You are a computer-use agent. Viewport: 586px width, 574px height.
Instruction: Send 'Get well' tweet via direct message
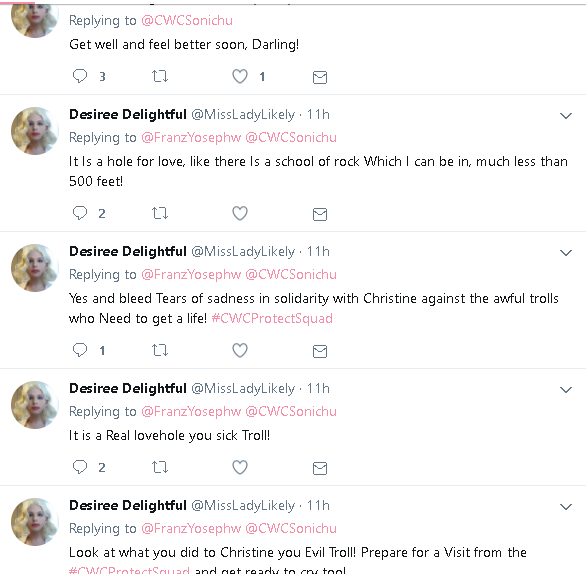(320, 77)
